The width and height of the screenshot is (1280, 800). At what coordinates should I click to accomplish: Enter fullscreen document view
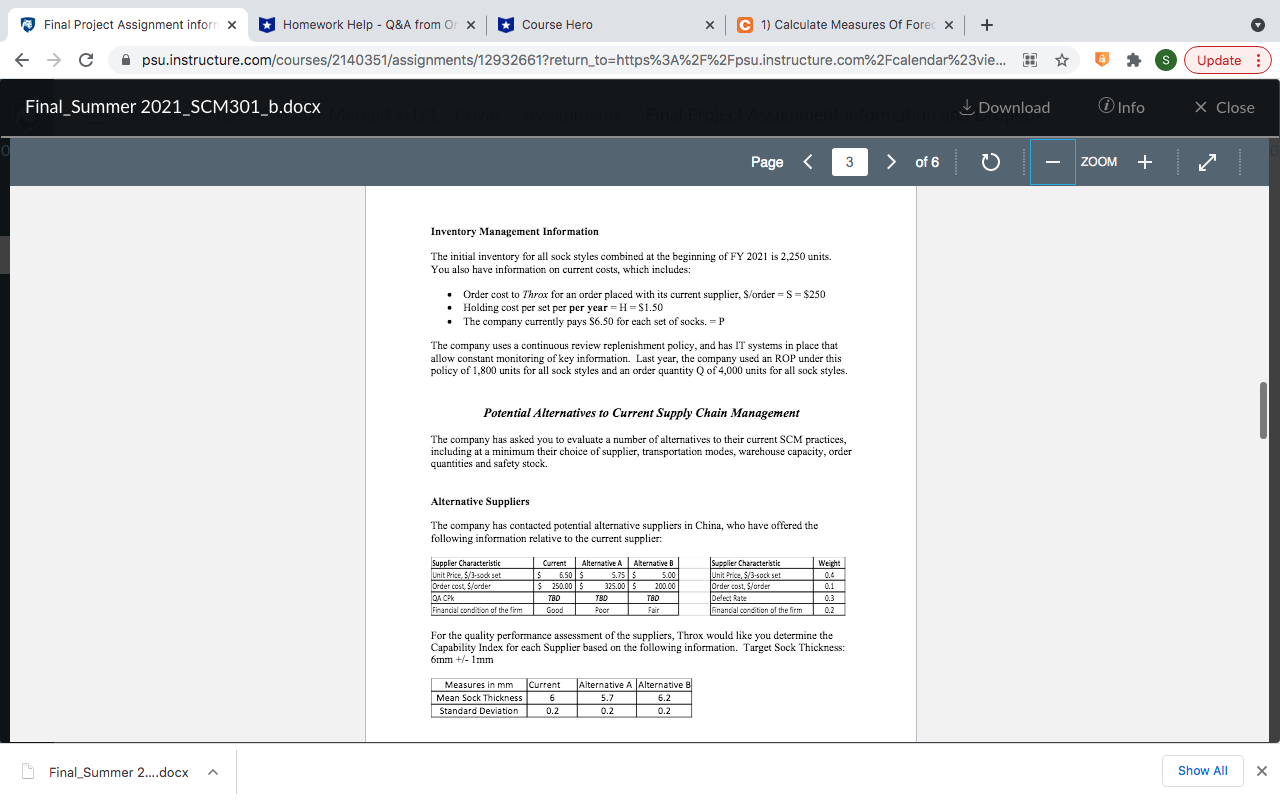pos(1207,161)
